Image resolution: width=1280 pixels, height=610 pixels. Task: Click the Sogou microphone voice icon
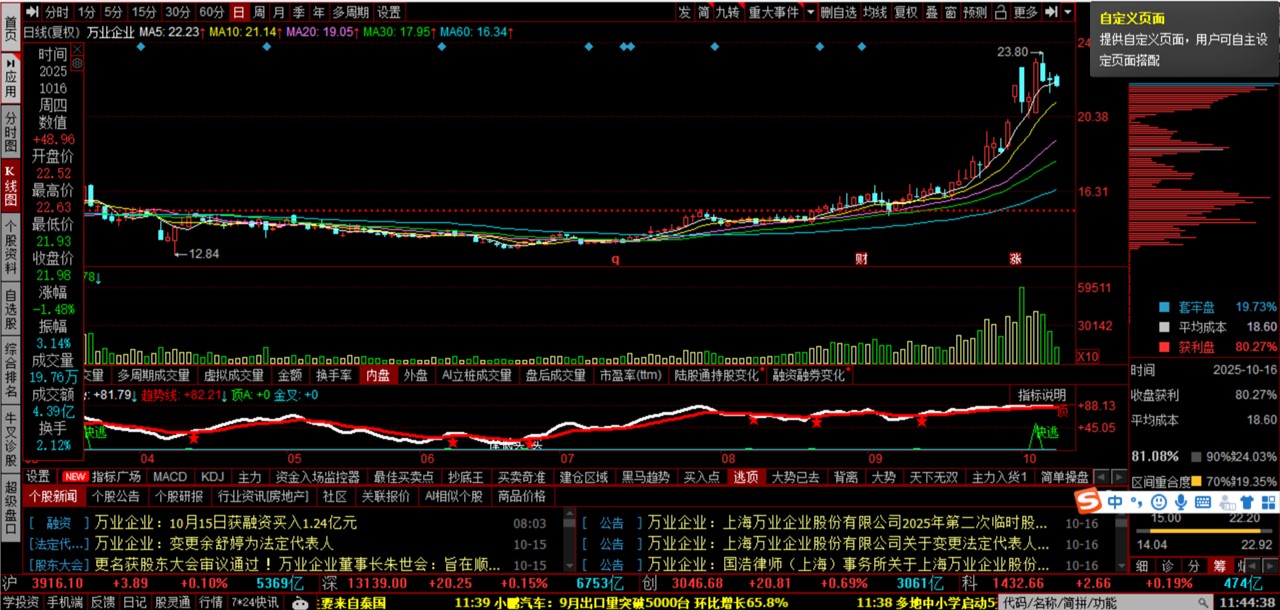(1181, 500)
